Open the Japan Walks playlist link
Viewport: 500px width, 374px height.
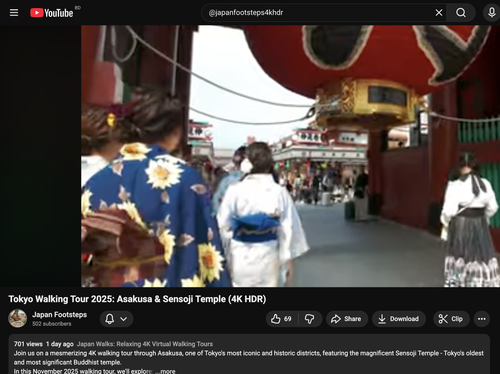145,344
